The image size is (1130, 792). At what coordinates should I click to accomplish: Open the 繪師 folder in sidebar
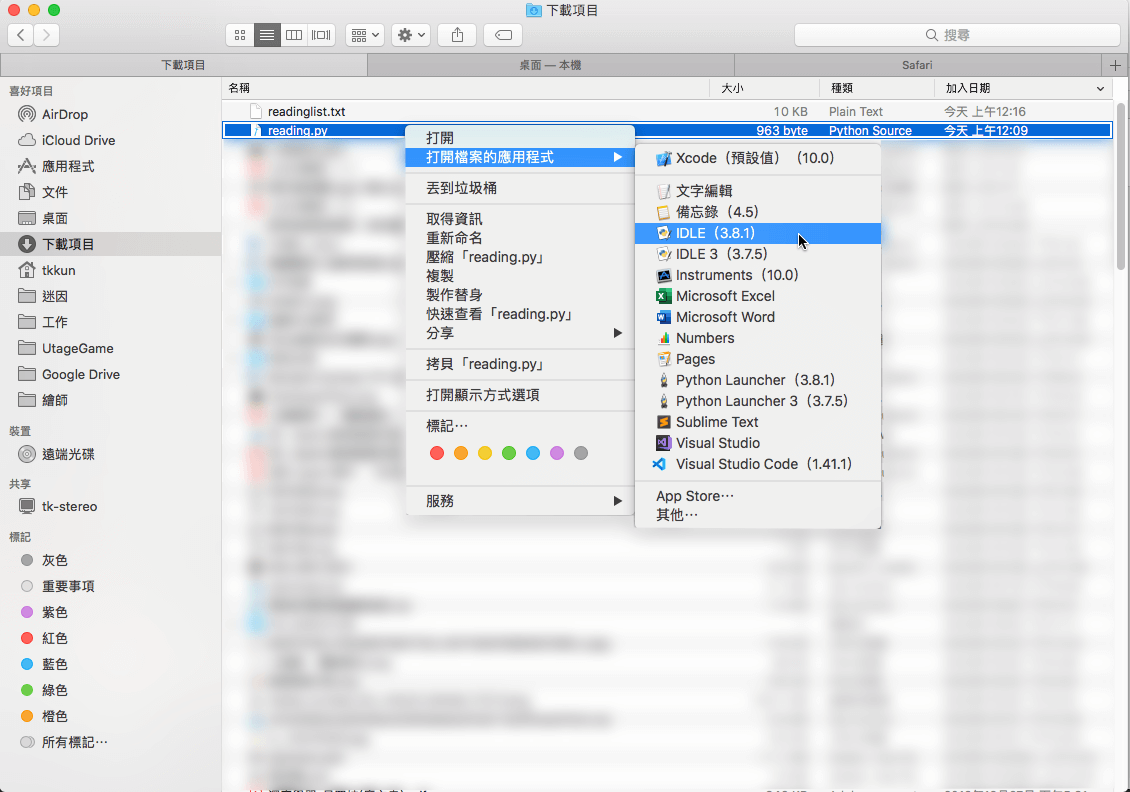55,400
